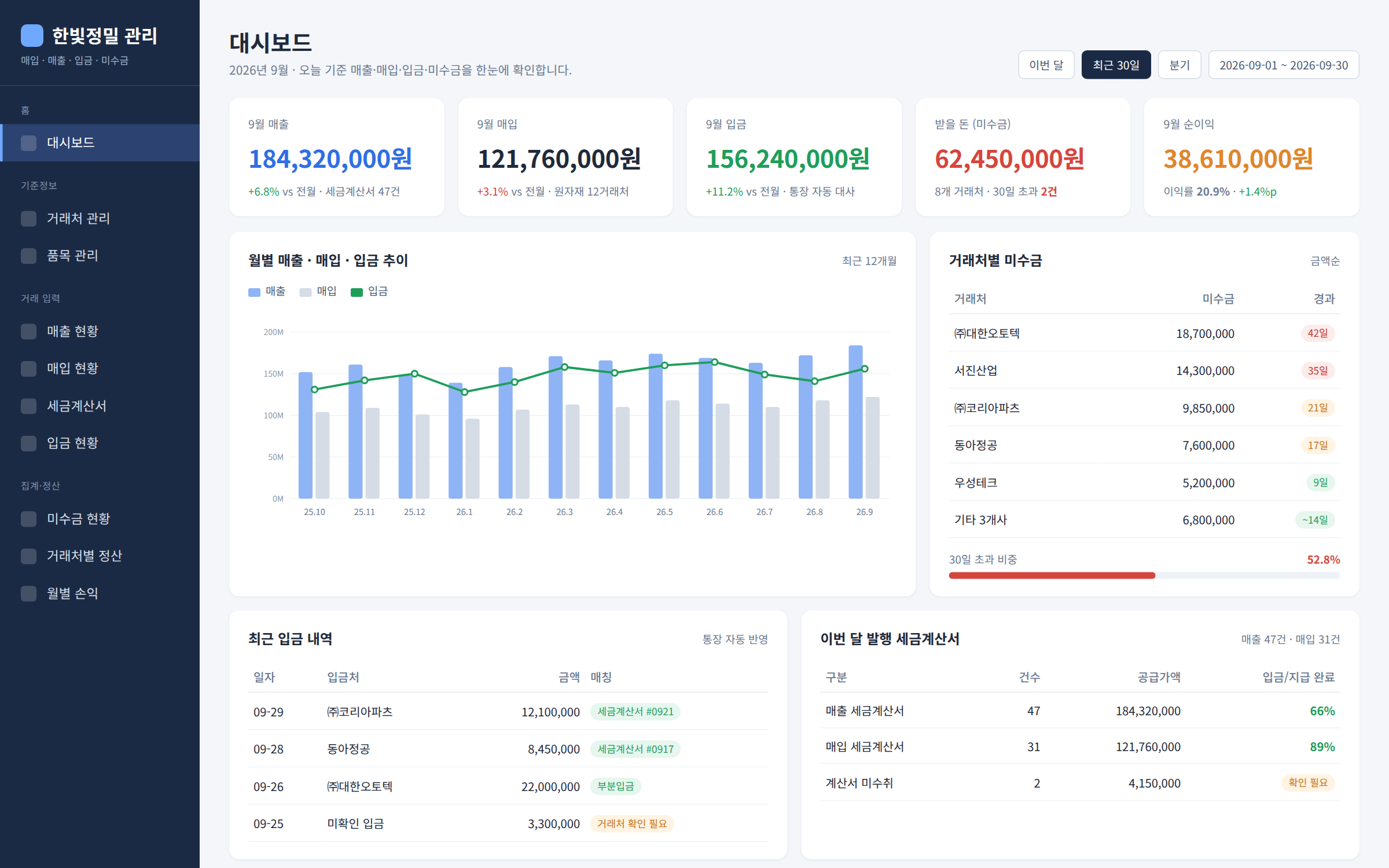
Task: Click the 확인 필요 badge for 계산서 미수취
Action: pyautogui.click(x=1308, y=783)
